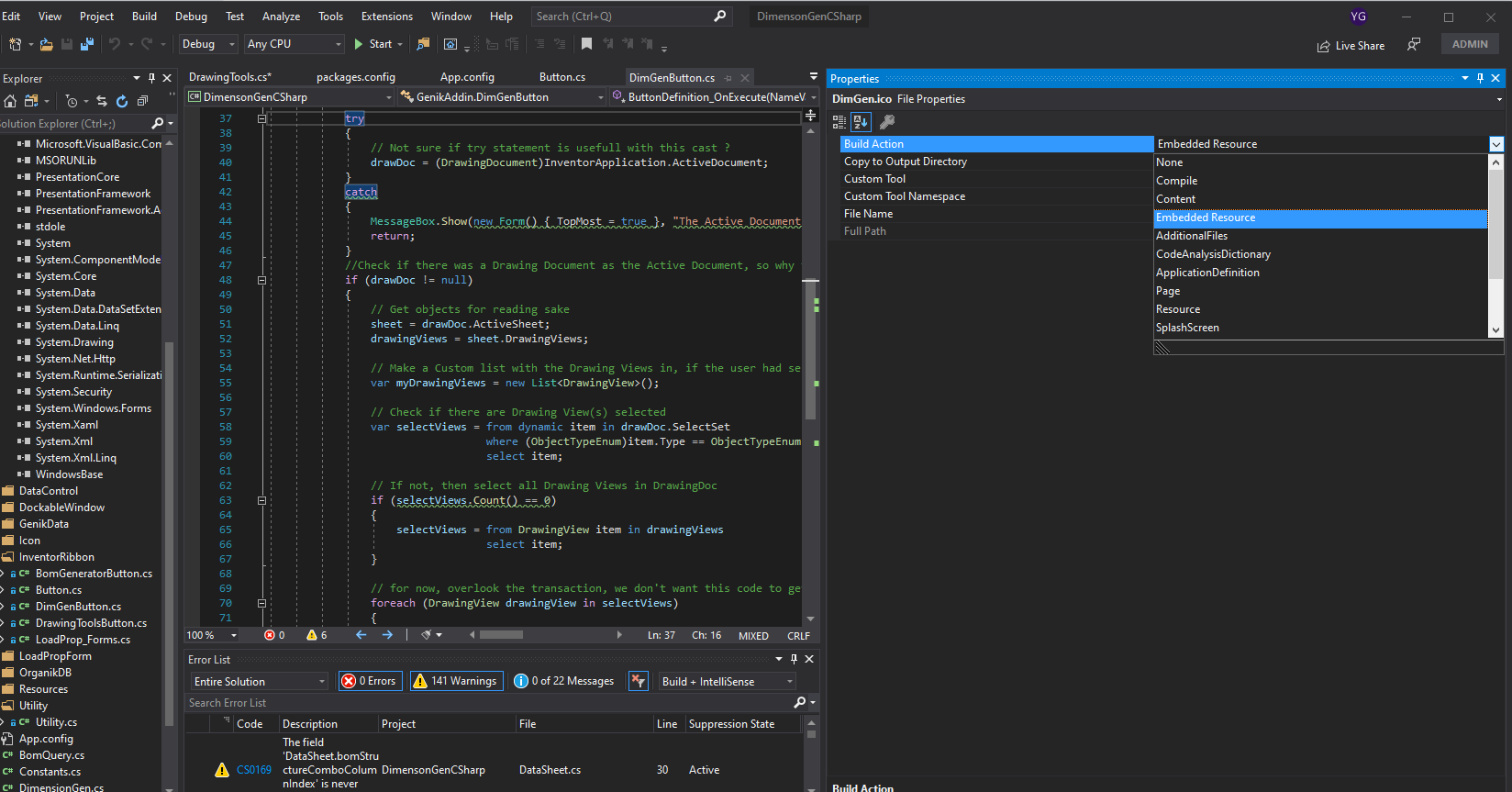
Task: Pin the Error List panel
Action: click(795, 659)
